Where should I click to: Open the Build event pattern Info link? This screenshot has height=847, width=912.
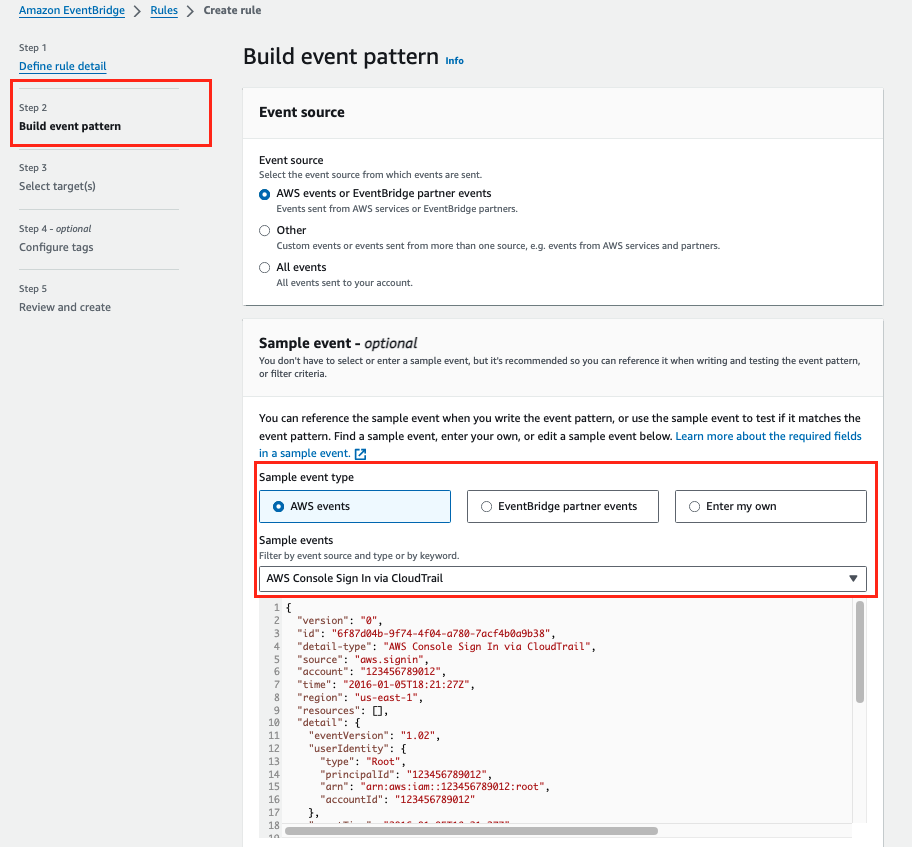[454, 60]
